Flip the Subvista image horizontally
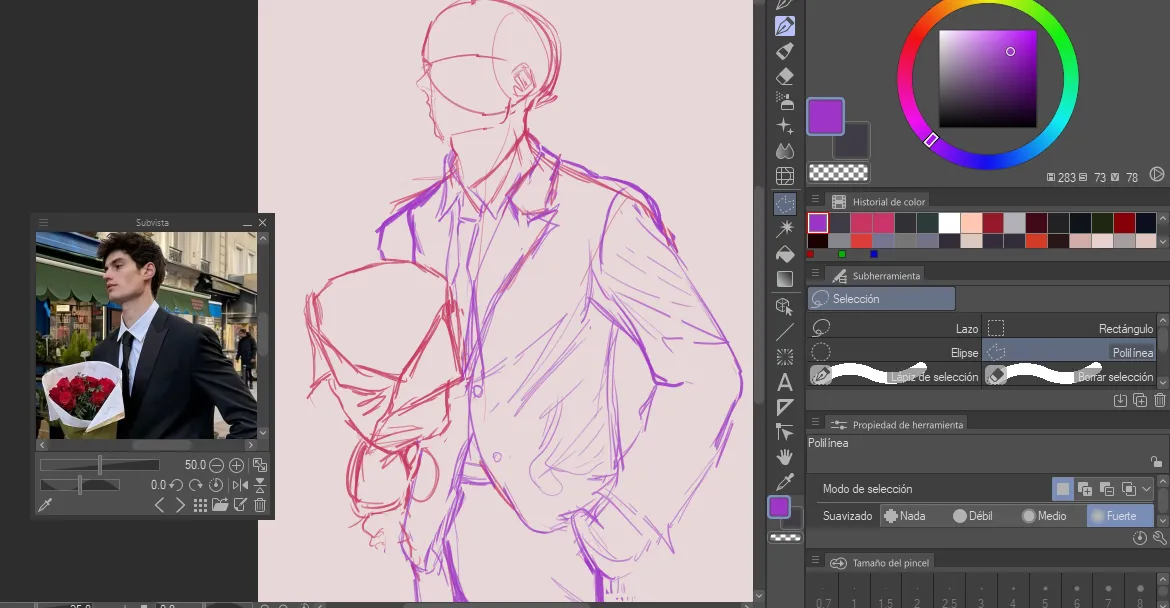The height and width of the screenshot is (608, 1170). (x=240, y=485)
